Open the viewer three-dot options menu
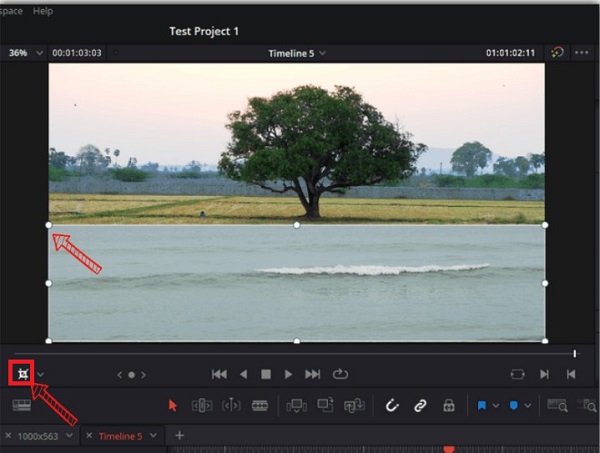600x453 pixels. 582,52
